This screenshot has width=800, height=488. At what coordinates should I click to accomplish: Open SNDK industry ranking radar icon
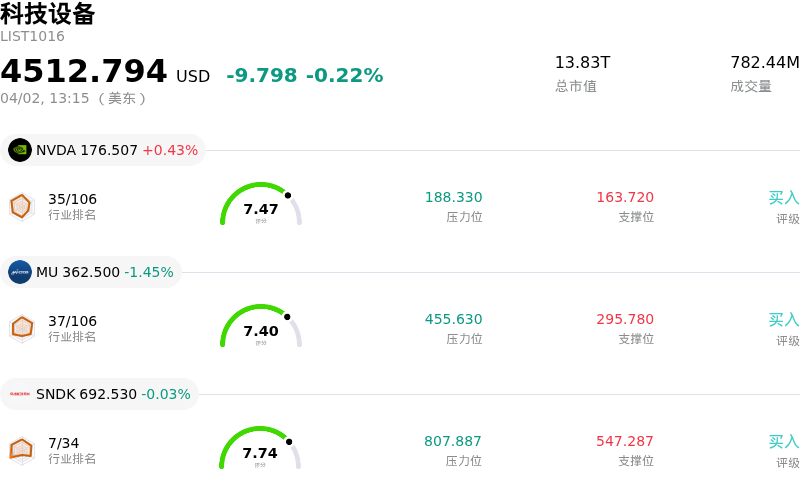(x=21, y=450)
